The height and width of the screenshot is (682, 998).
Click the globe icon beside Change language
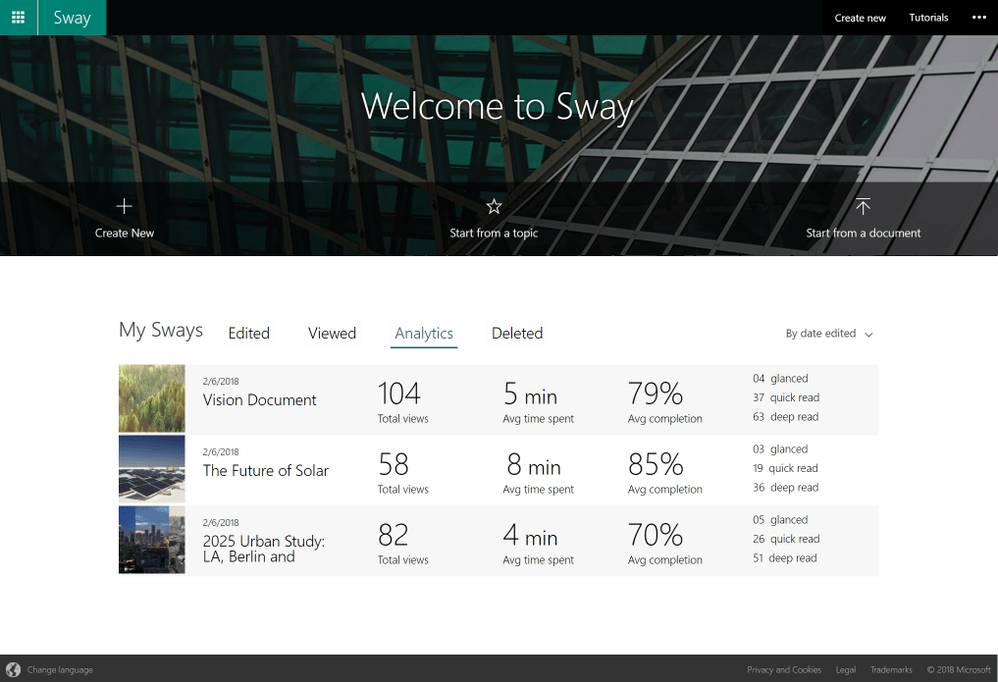click(13, 670)
